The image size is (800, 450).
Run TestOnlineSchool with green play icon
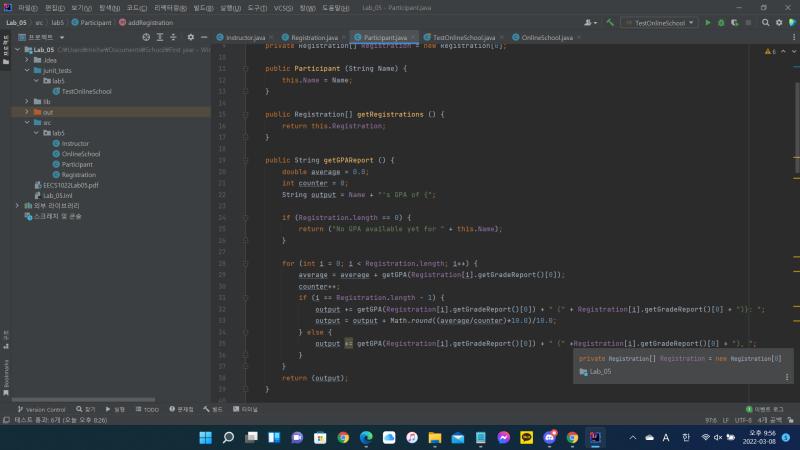(x=708, y=22)
